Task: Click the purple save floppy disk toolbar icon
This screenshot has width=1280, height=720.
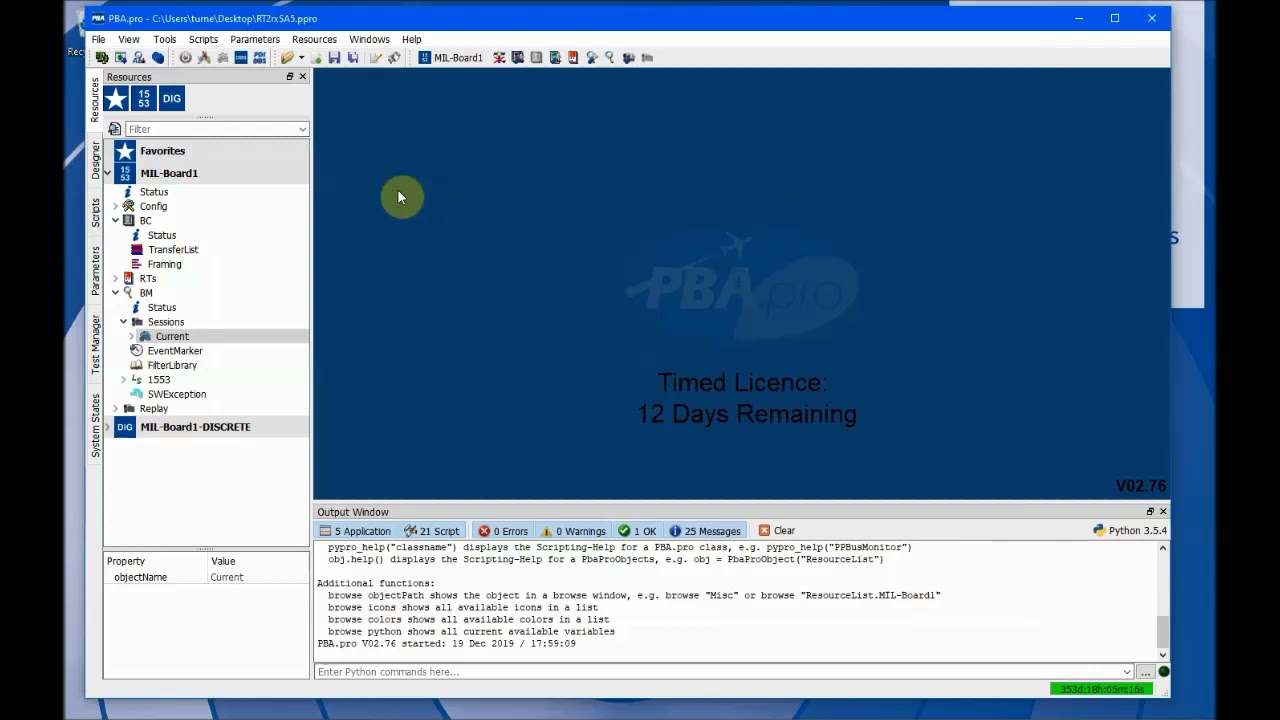Action: pyautogui.click(x=334, y=58)
